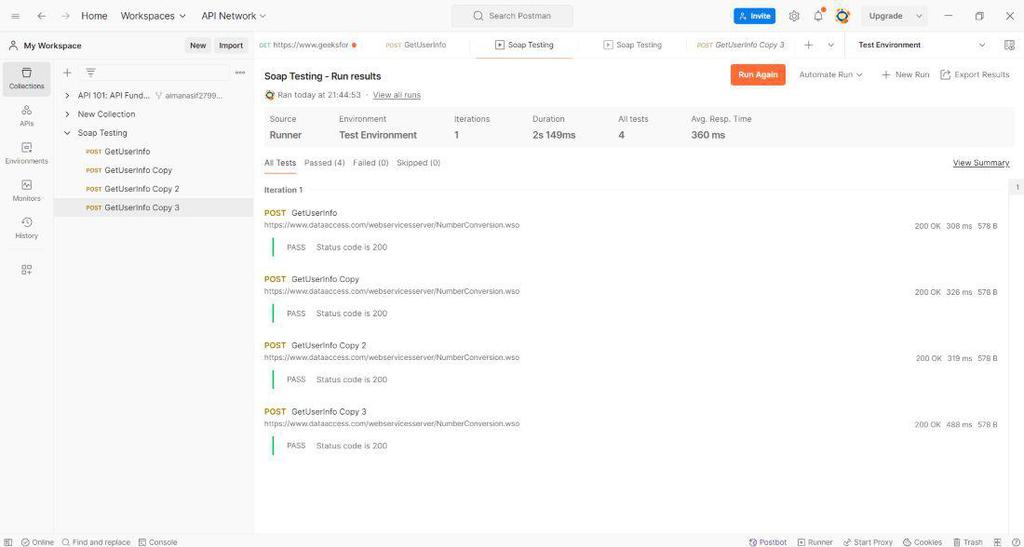
Task: Switch to the Passed (4) tab
Action: (325, 163)
